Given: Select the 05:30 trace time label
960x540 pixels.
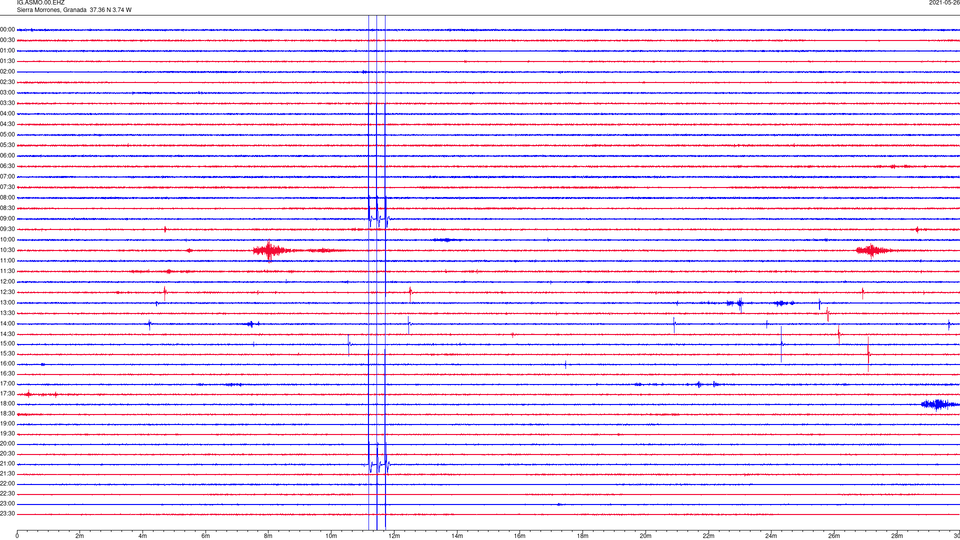Looking at the screenshot, I should coord(7,145).
